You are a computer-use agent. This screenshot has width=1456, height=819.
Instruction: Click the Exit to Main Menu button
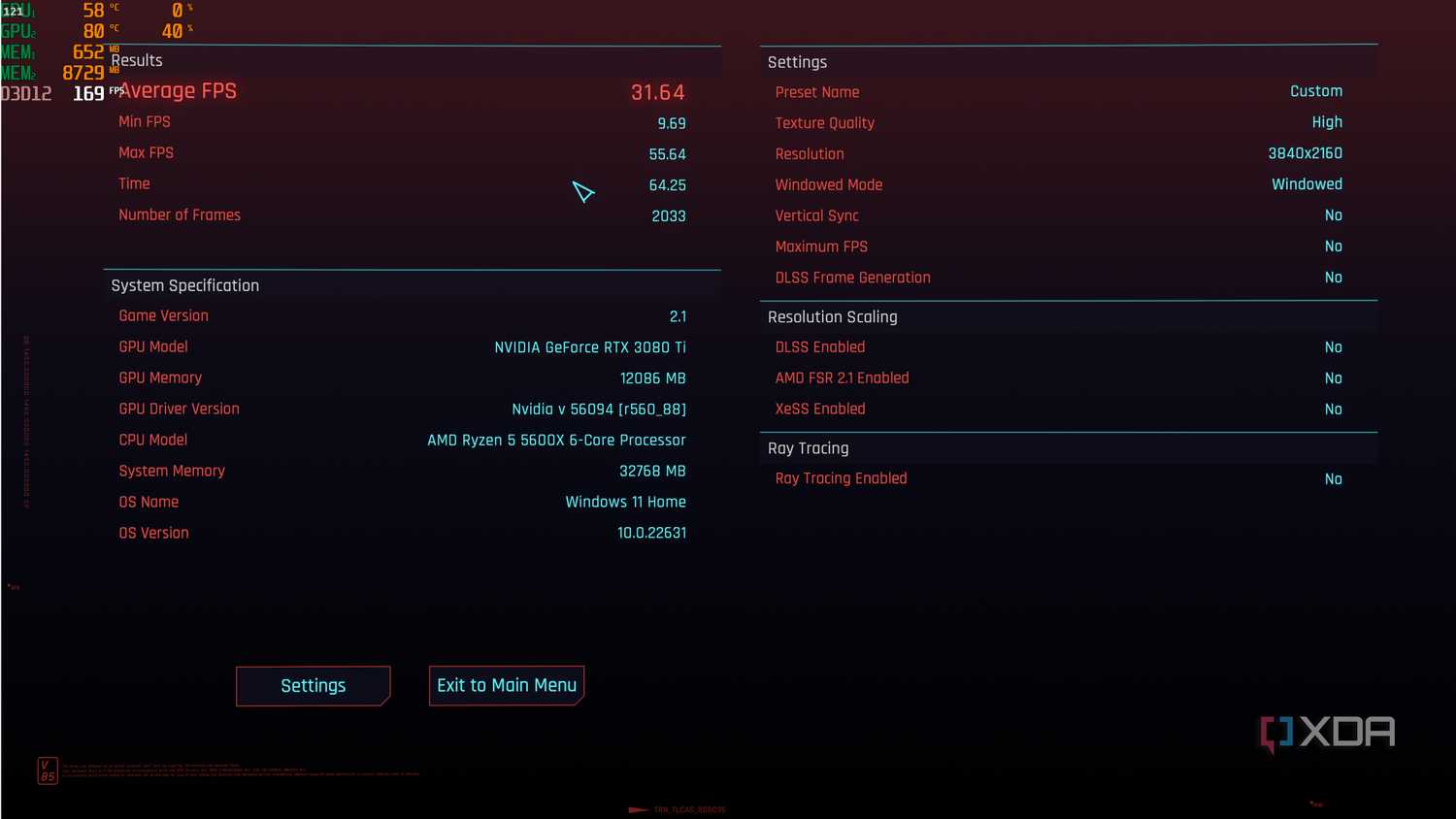click(x=507, y=686)
